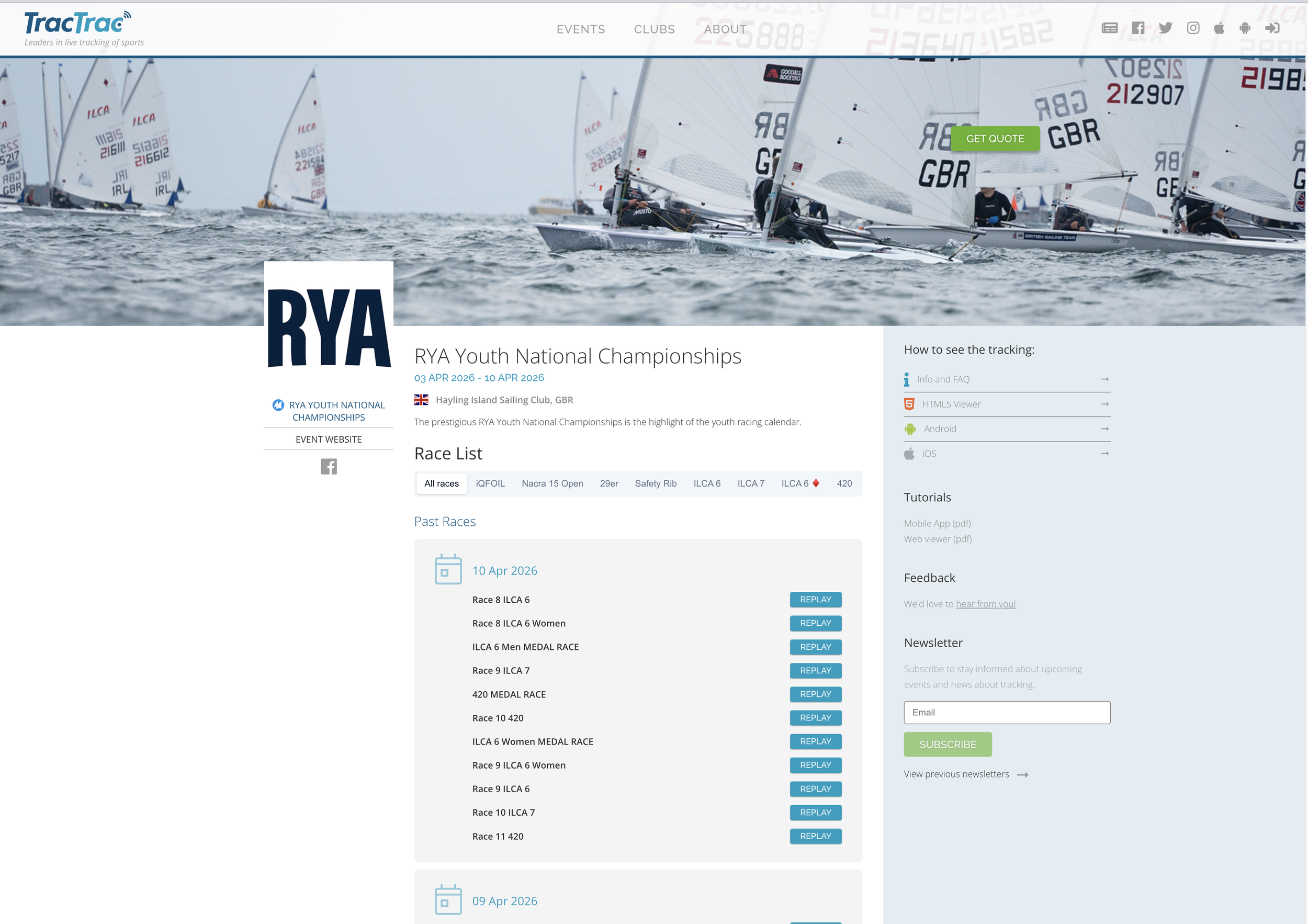Expand the iOS tracking option

(x=1007, y=454)
